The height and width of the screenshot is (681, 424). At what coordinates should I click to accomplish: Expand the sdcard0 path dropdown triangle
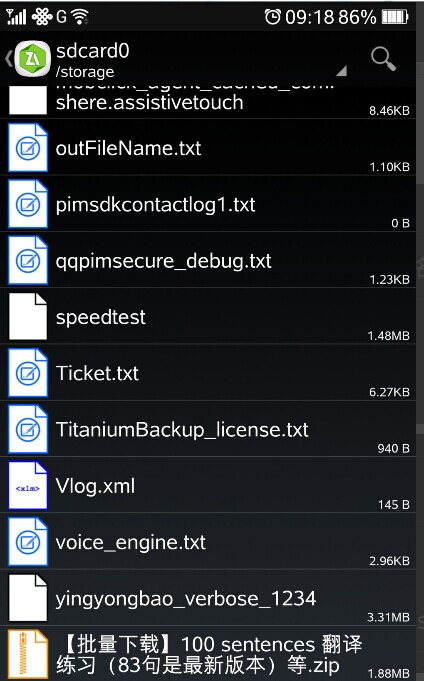[x=341, y=70]
